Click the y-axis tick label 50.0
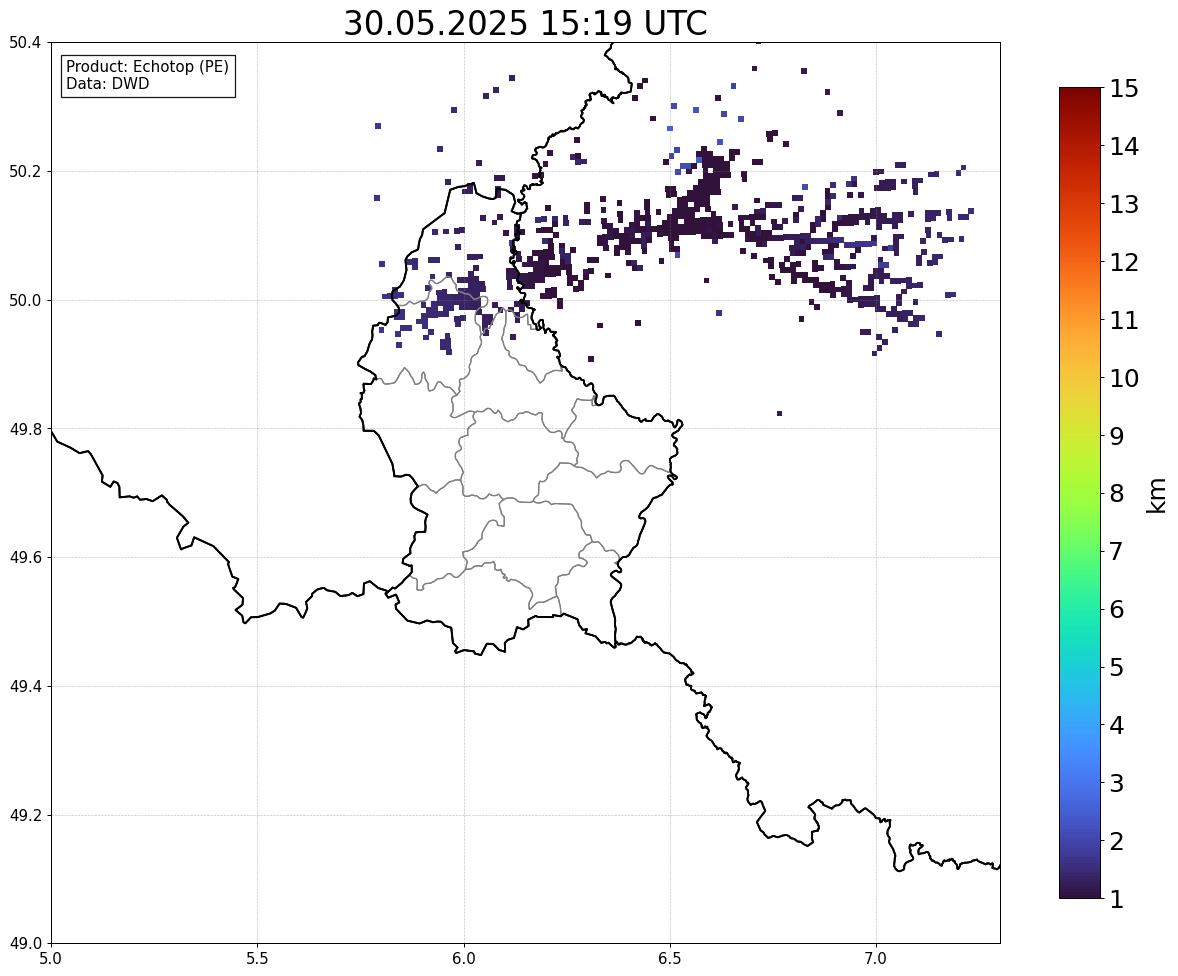 [25, 301]
